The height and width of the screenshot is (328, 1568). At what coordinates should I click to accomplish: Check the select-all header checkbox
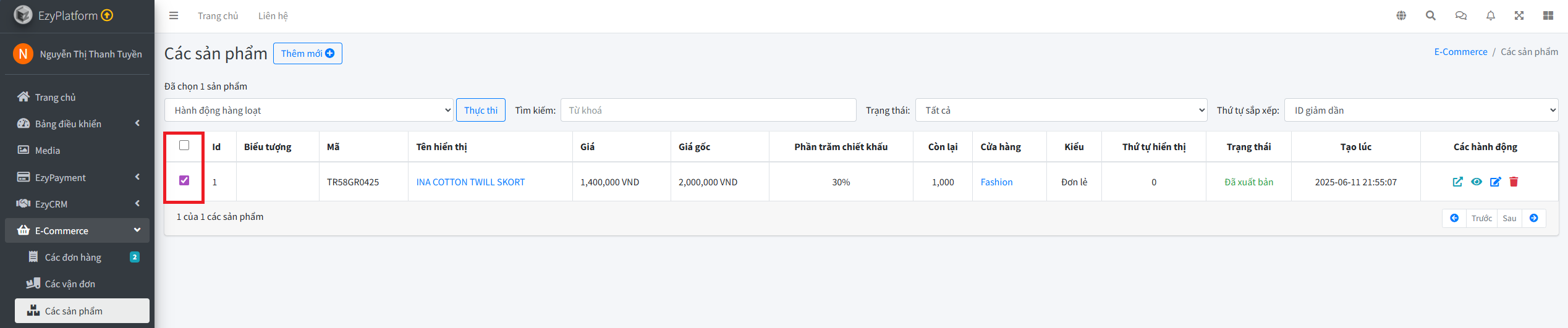point(184,146)
